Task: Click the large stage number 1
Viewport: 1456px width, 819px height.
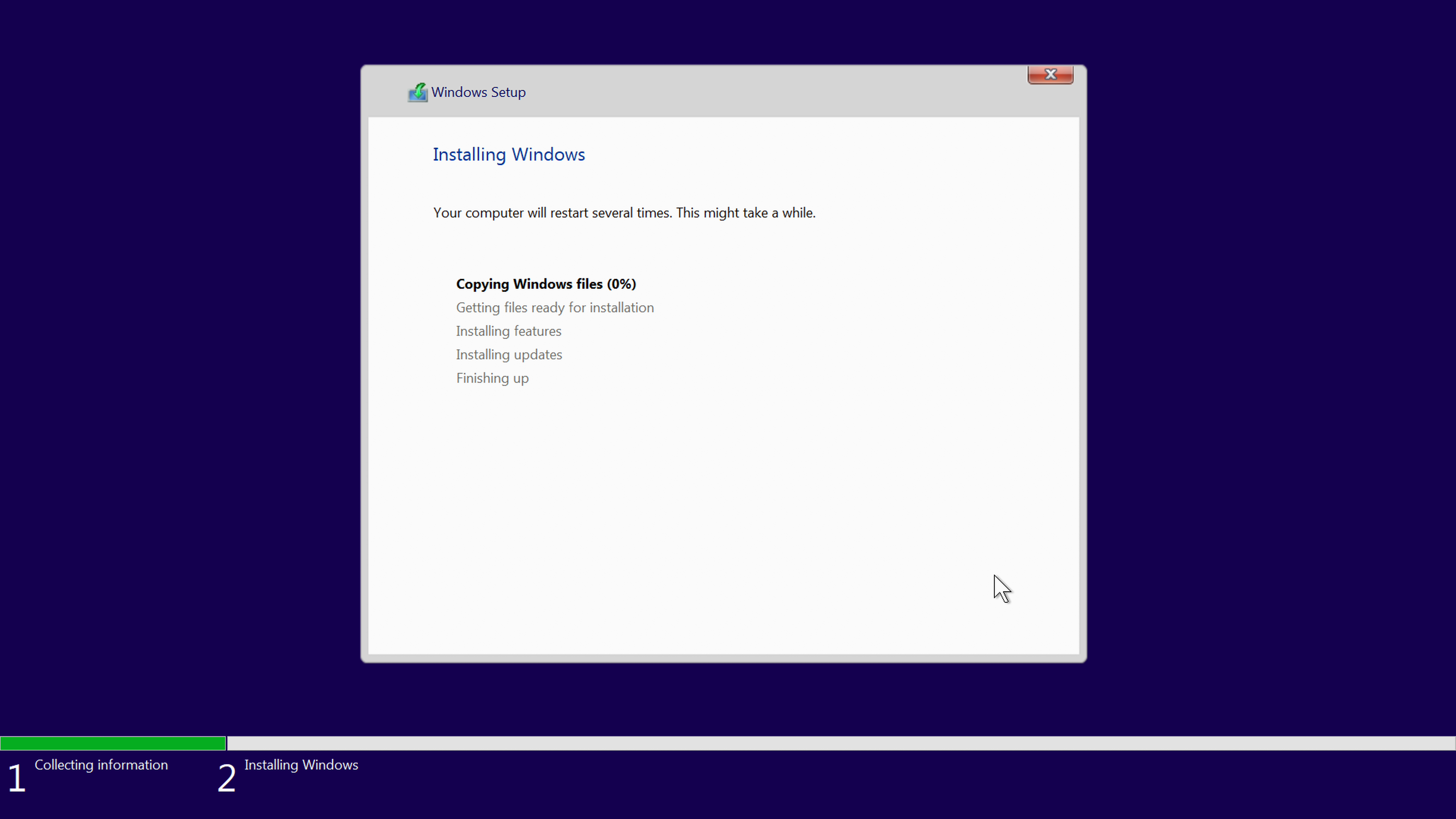Action: point(16,778)
